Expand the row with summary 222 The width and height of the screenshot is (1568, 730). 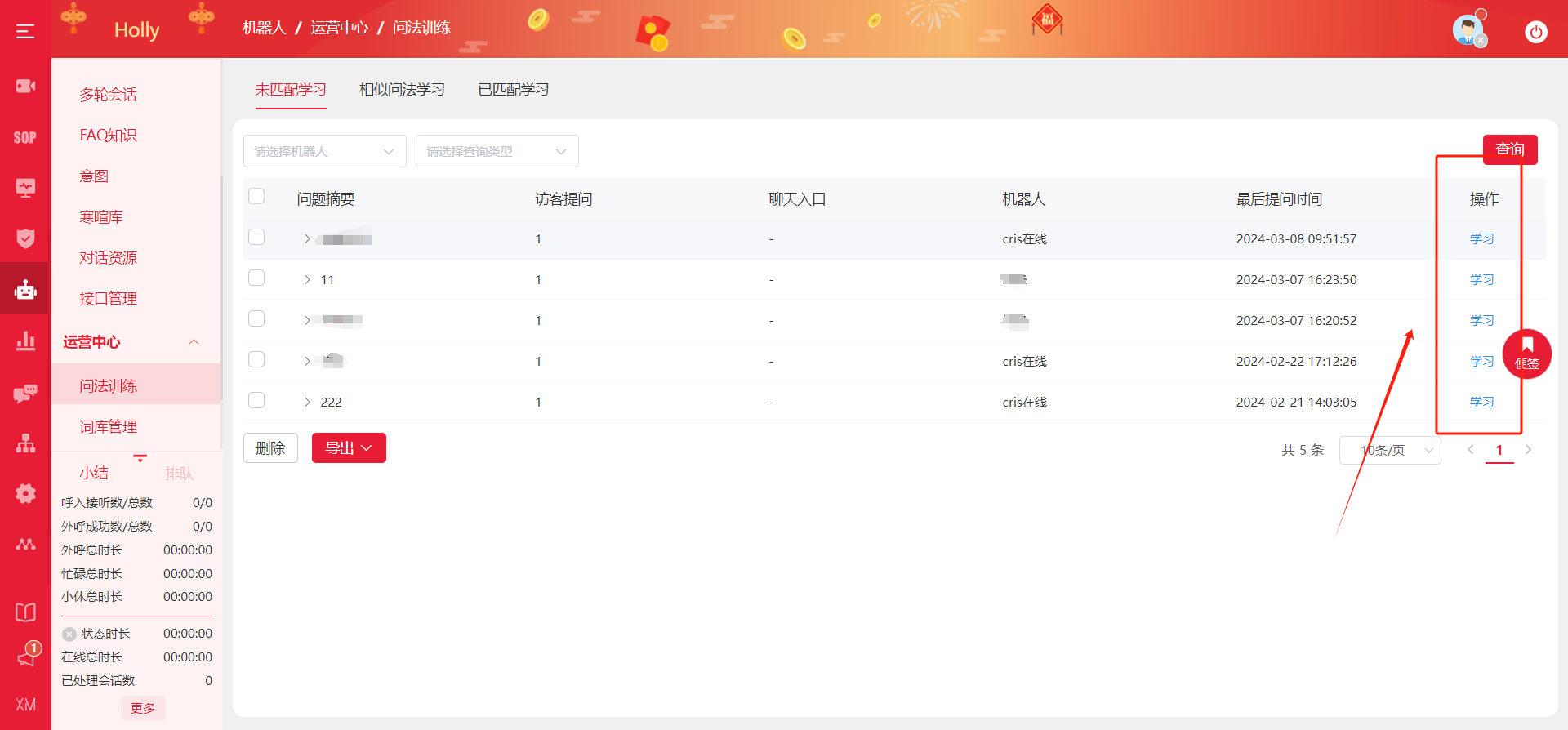point(307,403)
